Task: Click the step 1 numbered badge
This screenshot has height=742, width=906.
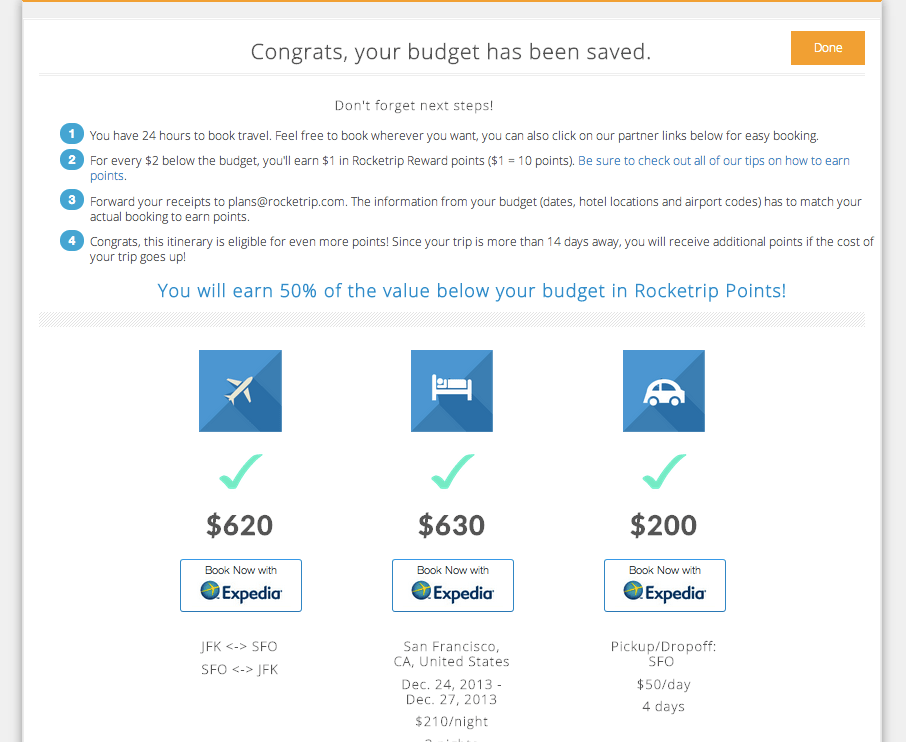Action: 71,133
